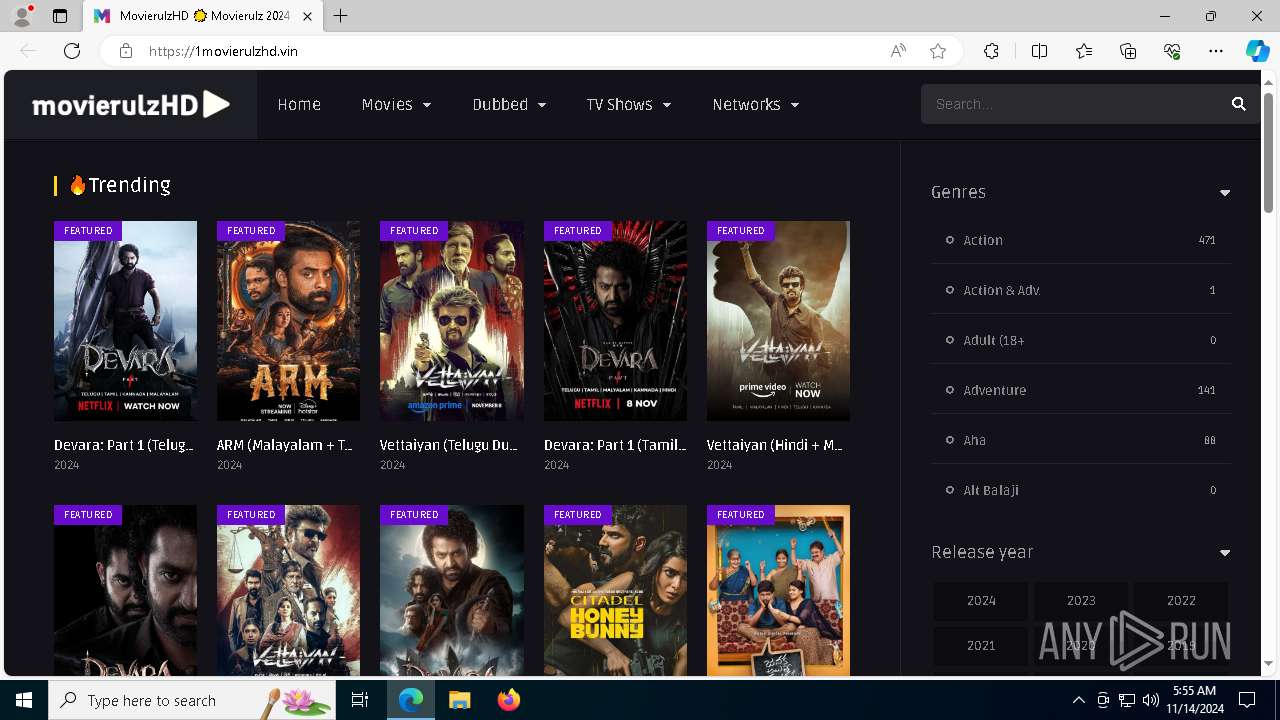Show hidden system tray icons
Image resolution: width=1280 pixels, height=720 pixels.
pyautogui.click(x=1078, y=700)
